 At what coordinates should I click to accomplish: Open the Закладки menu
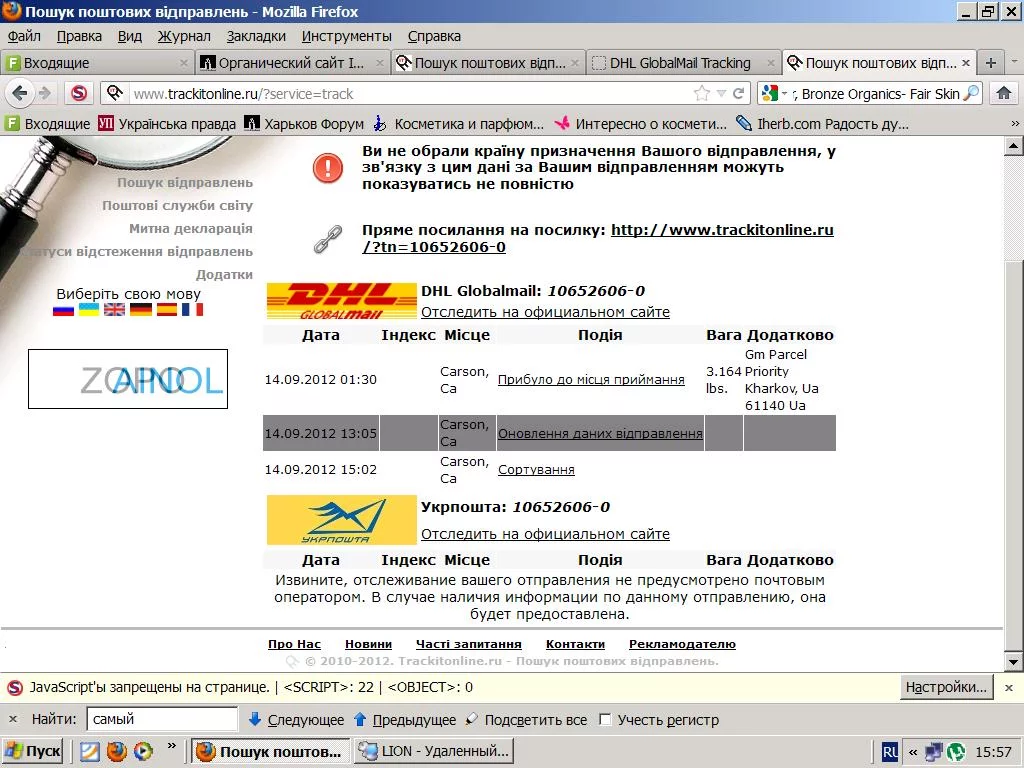tap(256, 36)
